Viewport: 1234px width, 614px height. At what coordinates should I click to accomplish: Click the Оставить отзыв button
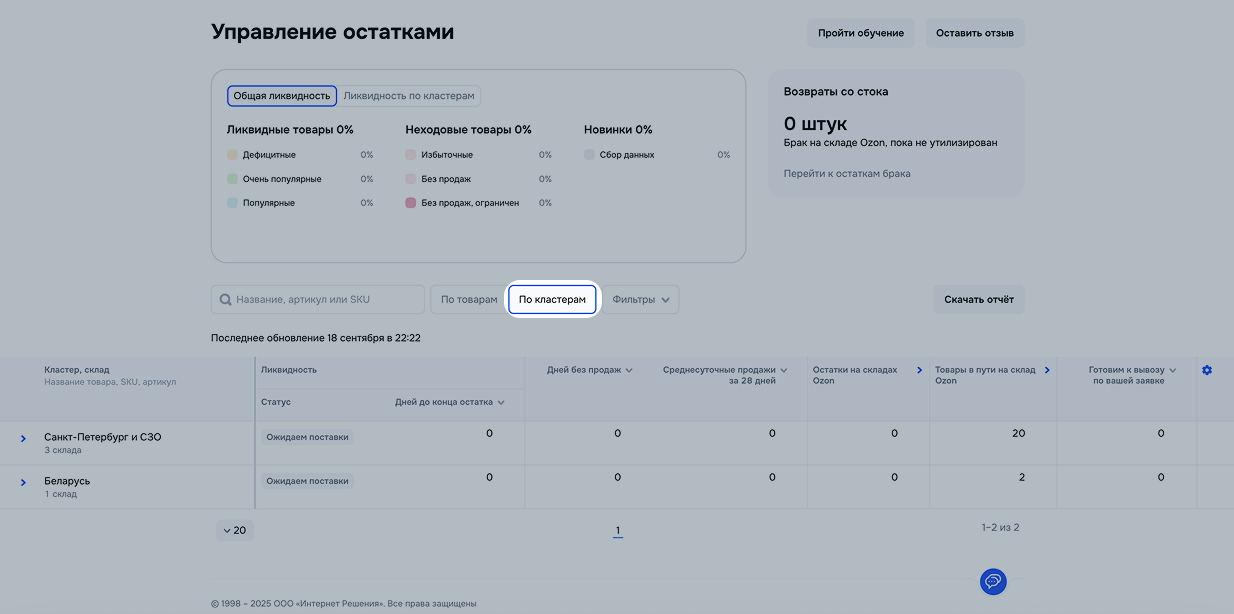click(x=974, y=33)
